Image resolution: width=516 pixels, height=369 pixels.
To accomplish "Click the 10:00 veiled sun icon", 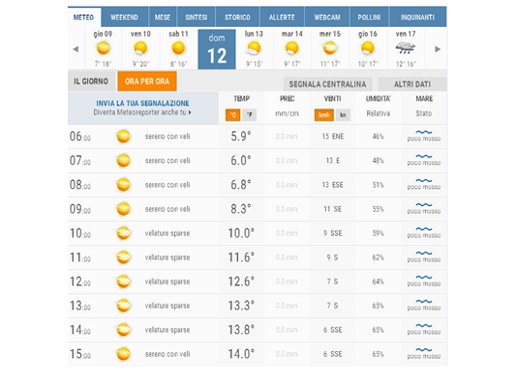I will (x=123, y=233).
